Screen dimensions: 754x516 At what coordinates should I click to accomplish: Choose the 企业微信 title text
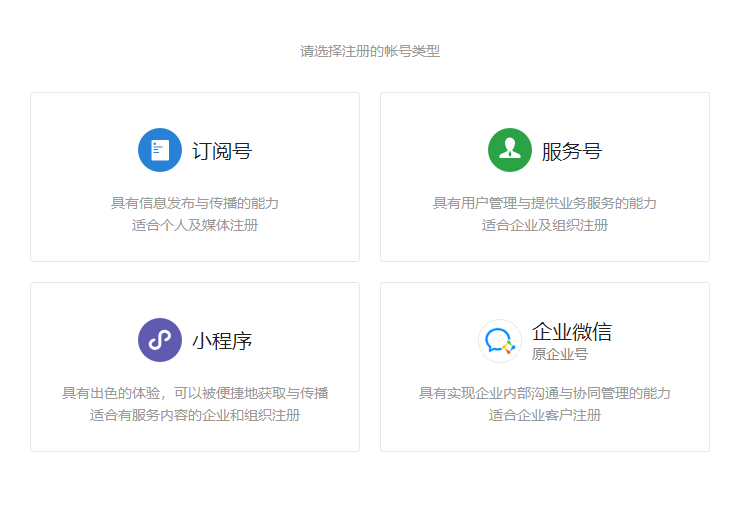coord(572,332)
